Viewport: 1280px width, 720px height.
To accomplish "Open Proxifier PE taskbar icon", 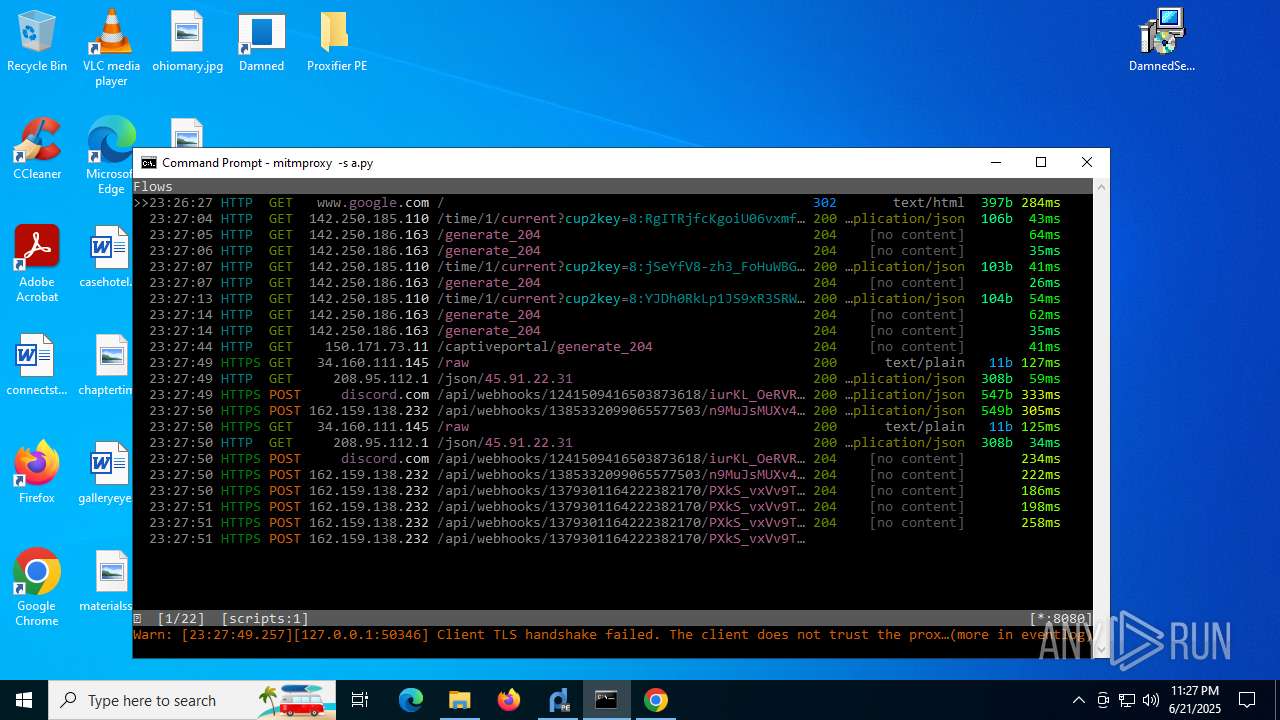I will click(x=558, y=700).
